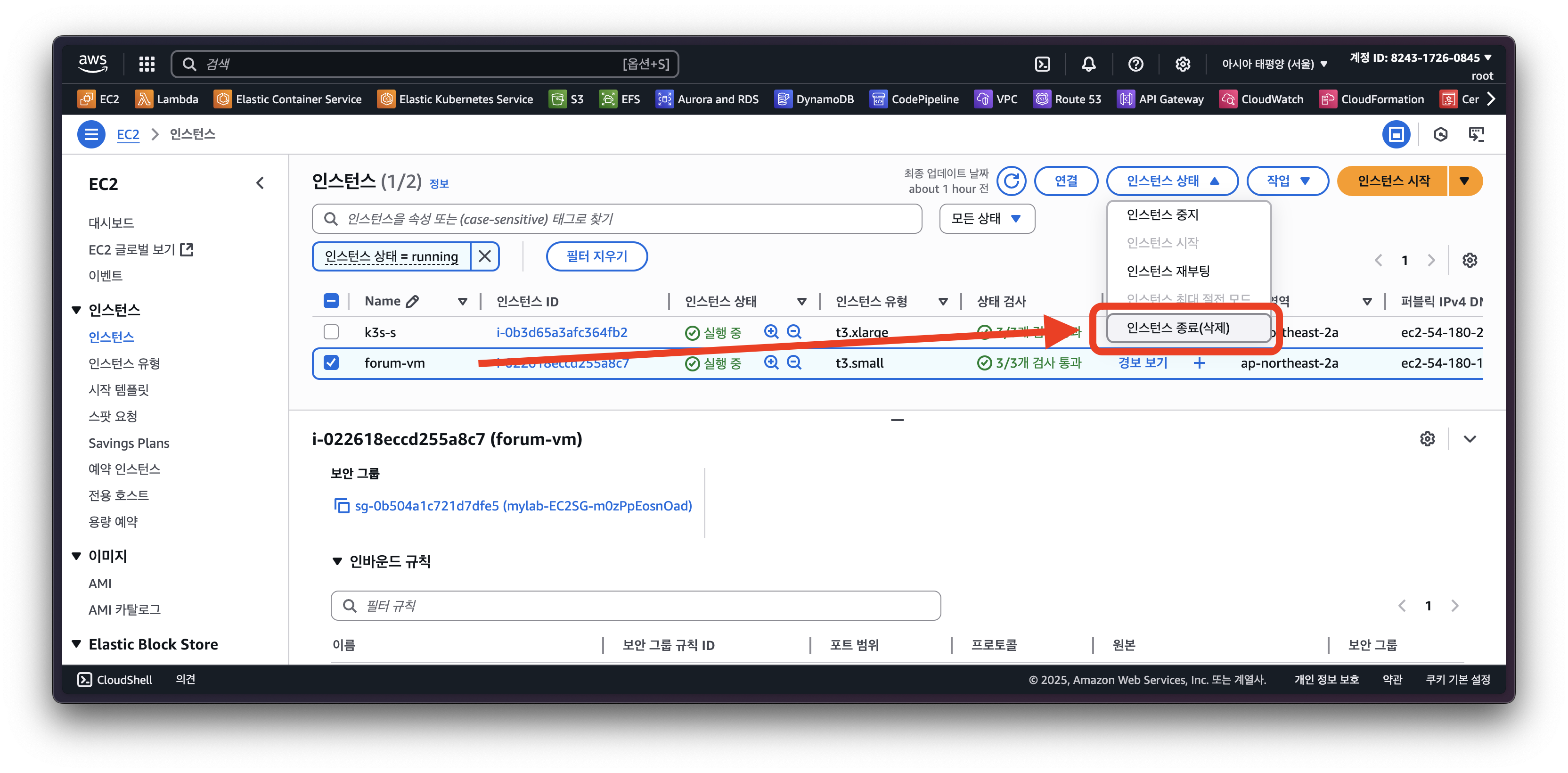The height and width of the screenshot is (773, 1568).
Task: Collapse the Elastic Block Store section
Action: (x=77, y=644)
